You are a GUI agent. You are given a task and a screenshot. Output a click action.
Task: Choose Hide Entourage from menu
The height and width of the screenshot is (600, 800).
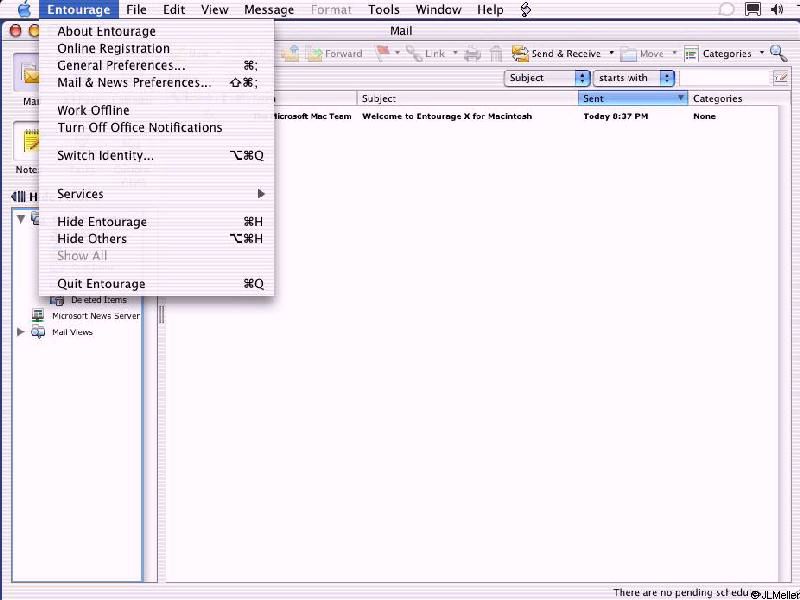coord(157,221)
